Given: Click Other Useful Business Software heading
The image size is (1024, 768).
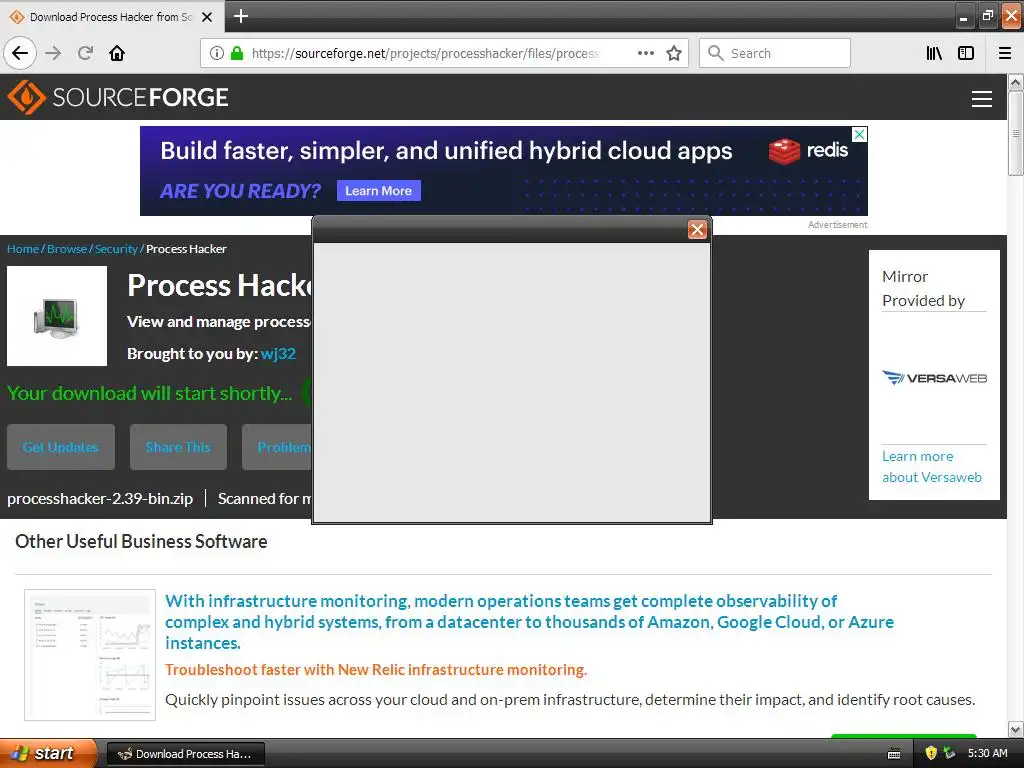Looking at the screenshot, I should (x=141, y=541).
